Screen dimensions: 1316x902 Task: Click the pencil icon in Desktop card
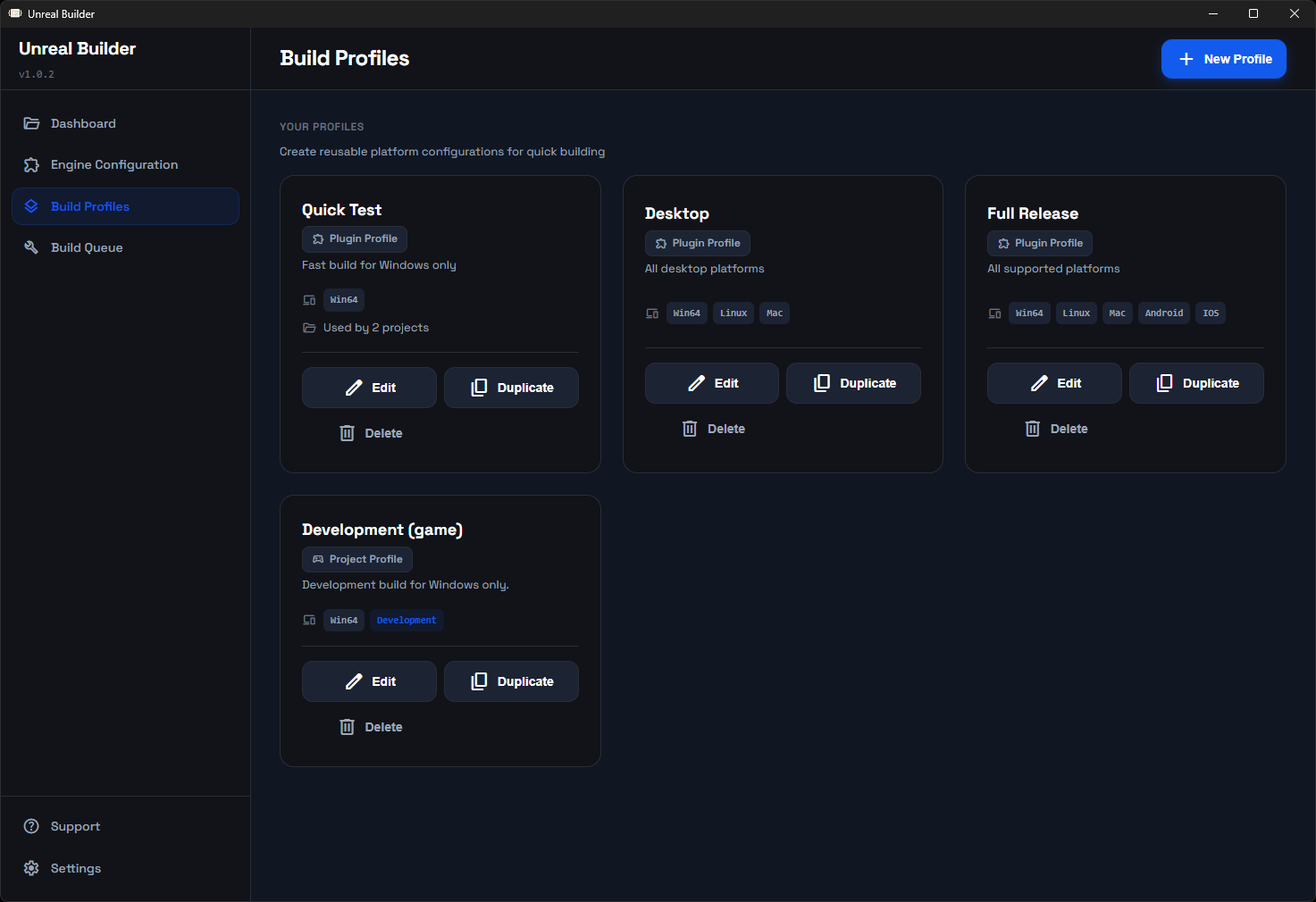point(697,383)
